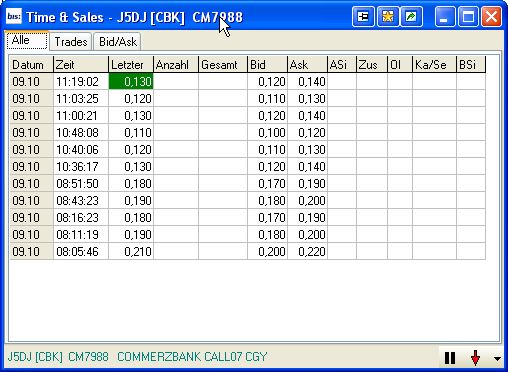This screenshot has height=372, width=508.
Task: Sort by the Datum column header
Action: tap(32, 65)
